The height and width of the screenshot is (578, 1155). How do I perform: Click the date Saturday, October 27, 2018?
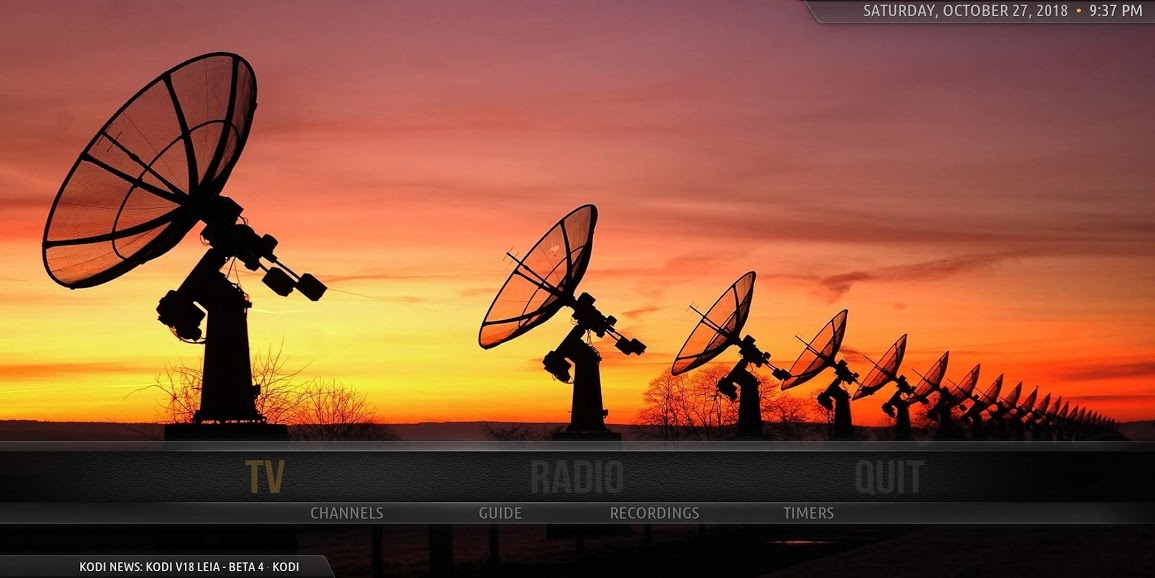(965, 11)
